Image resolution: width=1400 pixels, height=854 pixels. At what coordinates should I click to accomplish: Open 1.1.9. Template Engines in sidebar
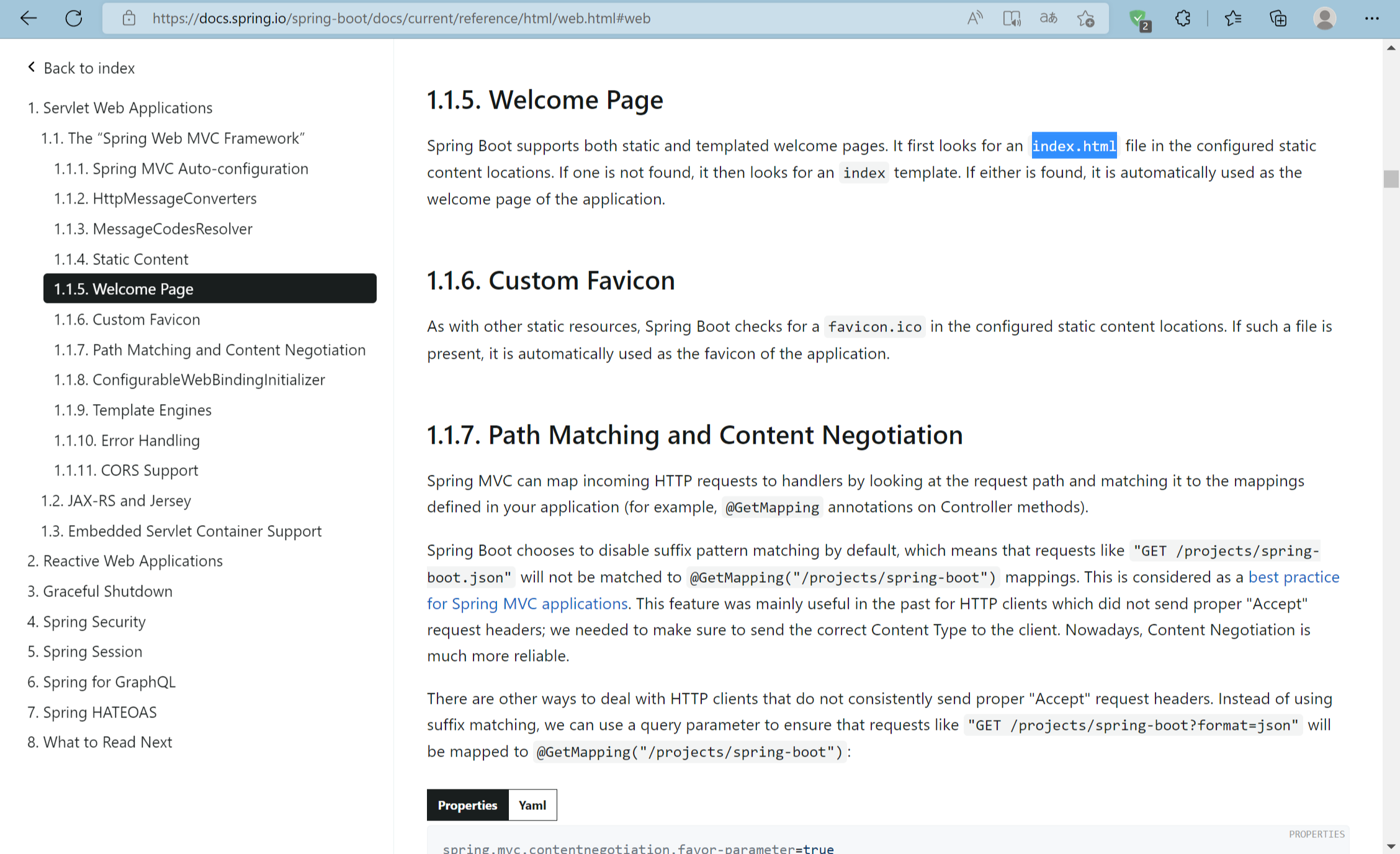[x=151, y=410]
